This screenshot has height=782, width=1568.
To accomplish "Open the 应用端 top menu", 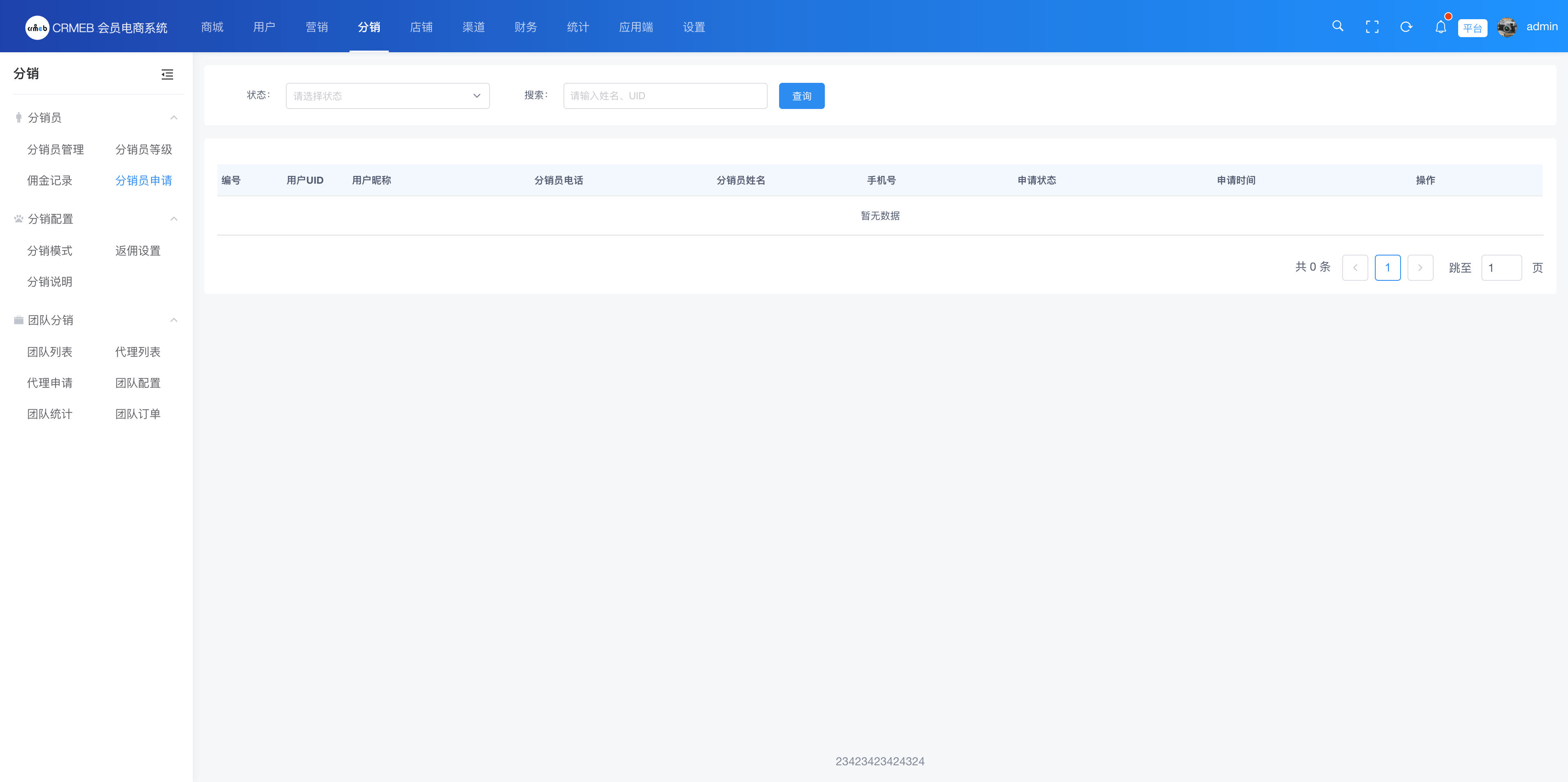I will click(636, 27).
